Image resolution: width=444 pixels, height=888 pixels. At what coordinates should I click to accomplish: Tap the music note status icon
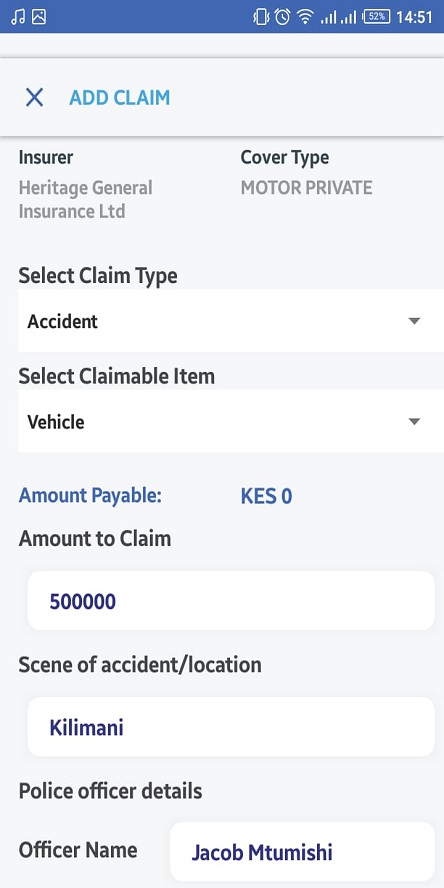[18, 17]
